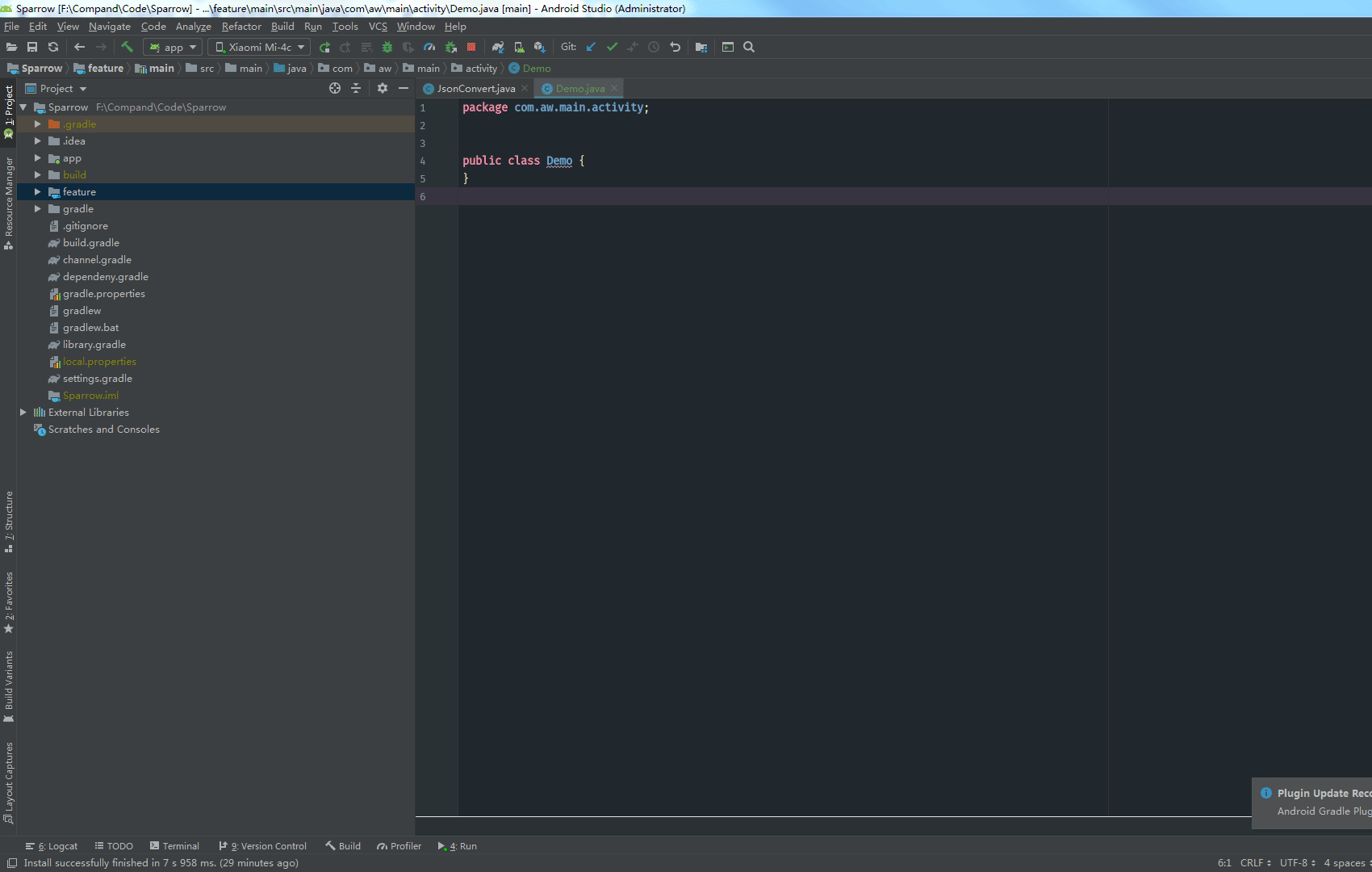
Task: Toggle the 1: Project tool window
Action: [x=9, y=111]
